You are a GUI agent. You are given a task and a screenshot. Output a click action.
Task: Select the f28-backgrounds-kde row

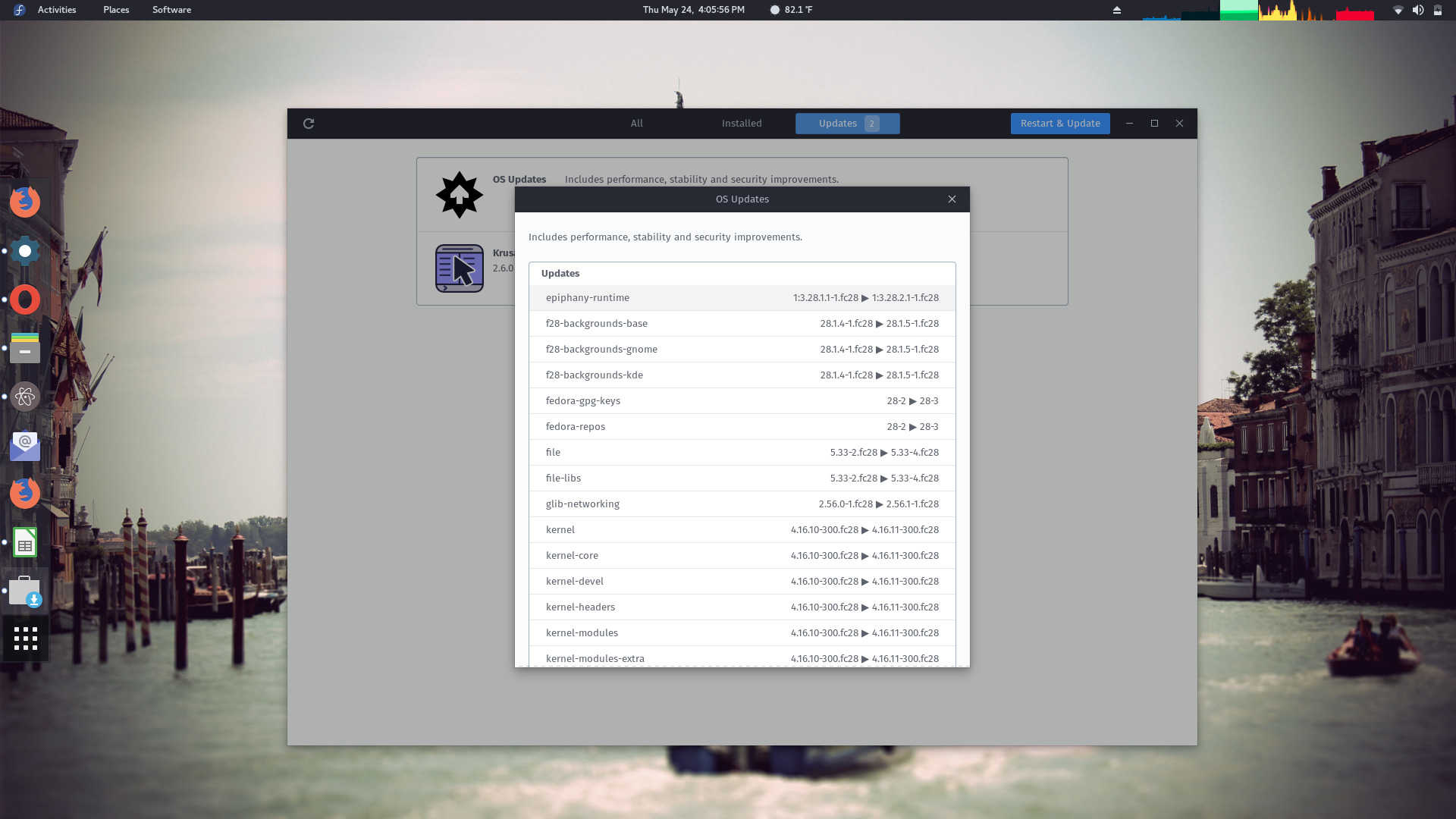tap(742, 375)
